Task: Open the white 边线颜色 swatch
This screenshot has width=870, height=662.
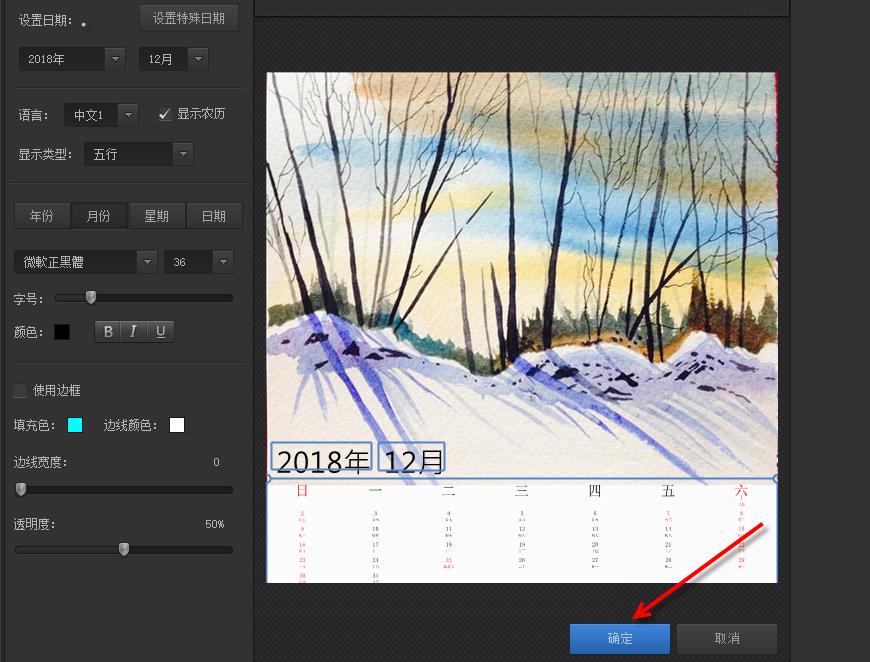Action: tap(177, 425)
